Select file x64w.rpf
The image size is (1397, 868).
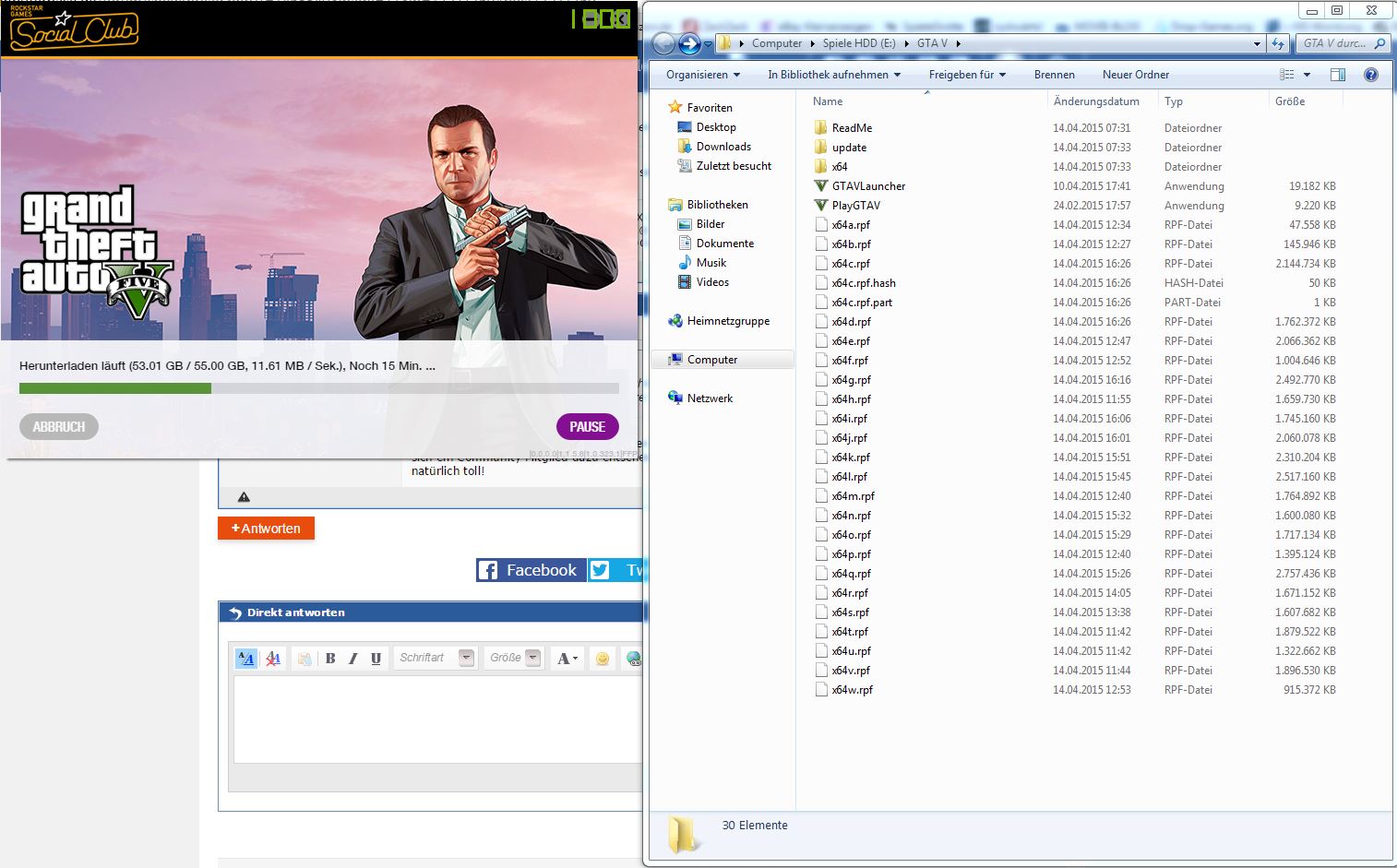pos(852,690)
